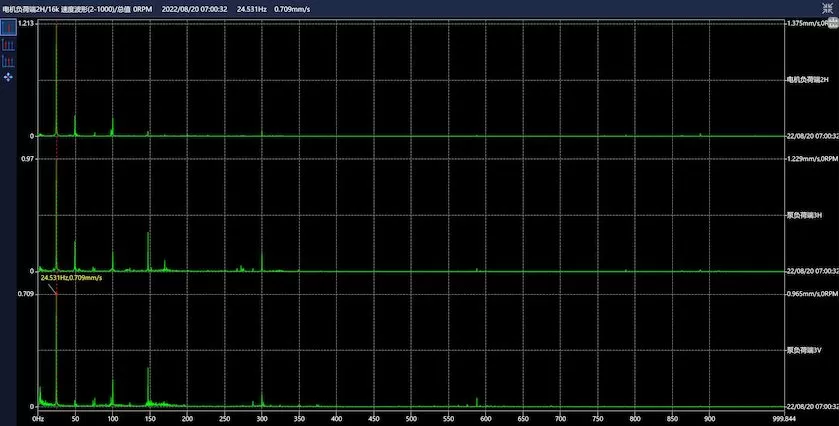Click the 1.213 y-axis maximum label
Image resolution: width=839 pixels, height=426 pixels.
[26, 23]
